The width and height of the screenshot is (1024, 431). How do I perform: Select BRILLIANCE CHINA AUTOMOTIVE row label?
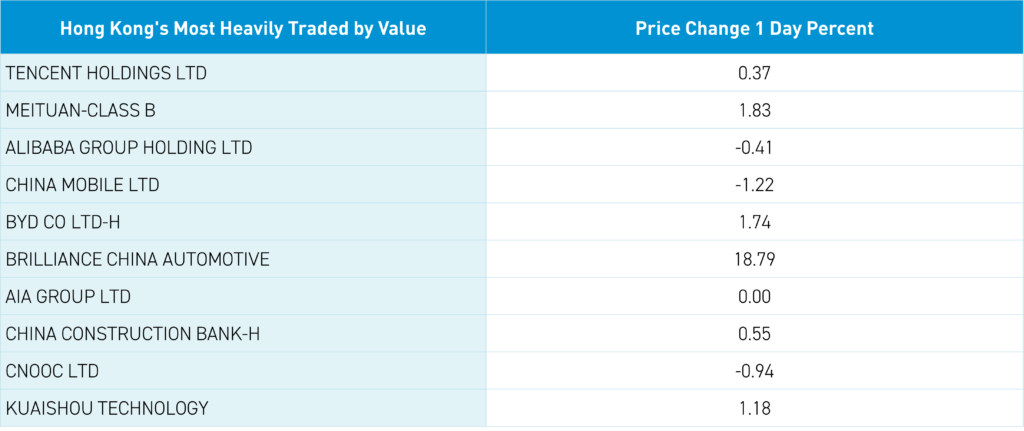pos(138,259)
